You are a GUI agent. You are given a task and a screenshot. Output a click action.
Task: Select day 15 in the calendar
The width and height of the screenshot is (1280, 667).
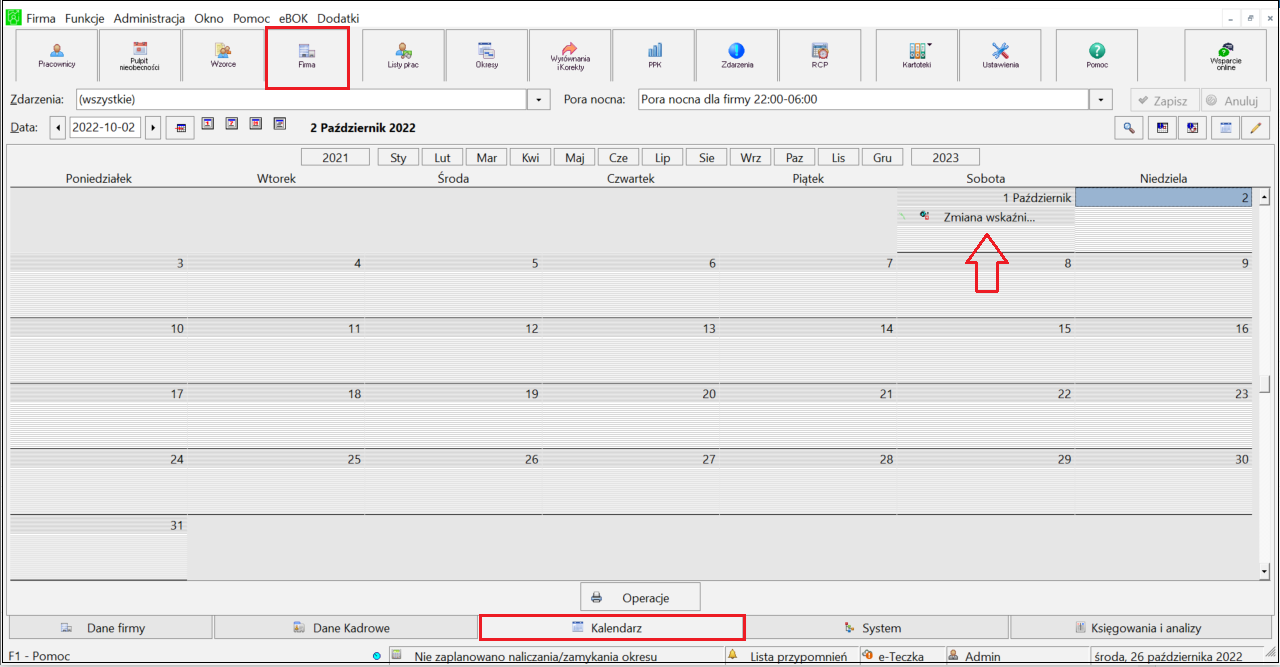[x=986, y=349]
